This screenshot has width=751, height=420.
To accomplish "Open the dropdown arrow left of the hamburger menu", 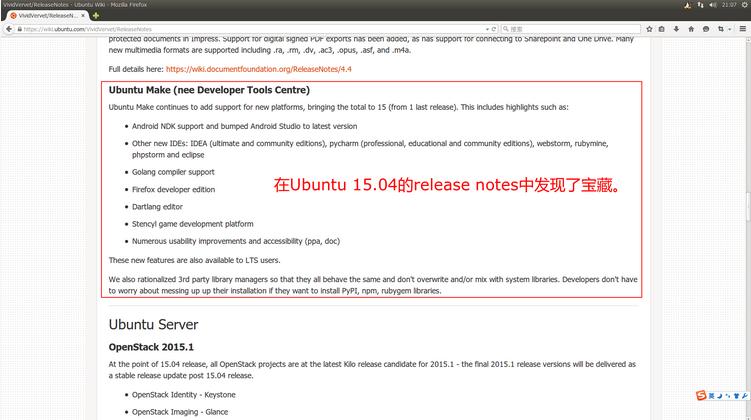I will tap(729, 29).
